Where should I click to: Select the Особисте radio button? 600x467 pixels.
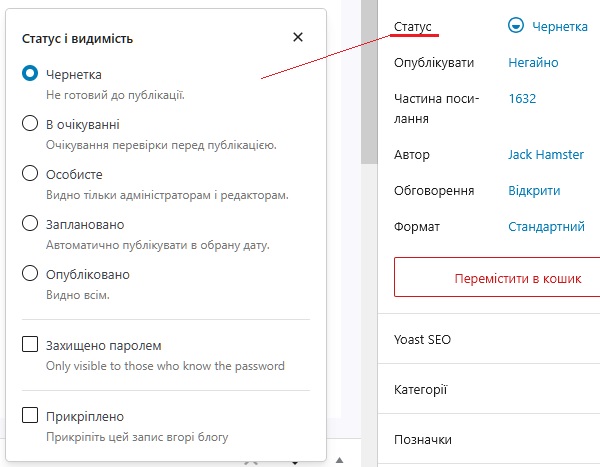tap(30, 174)
